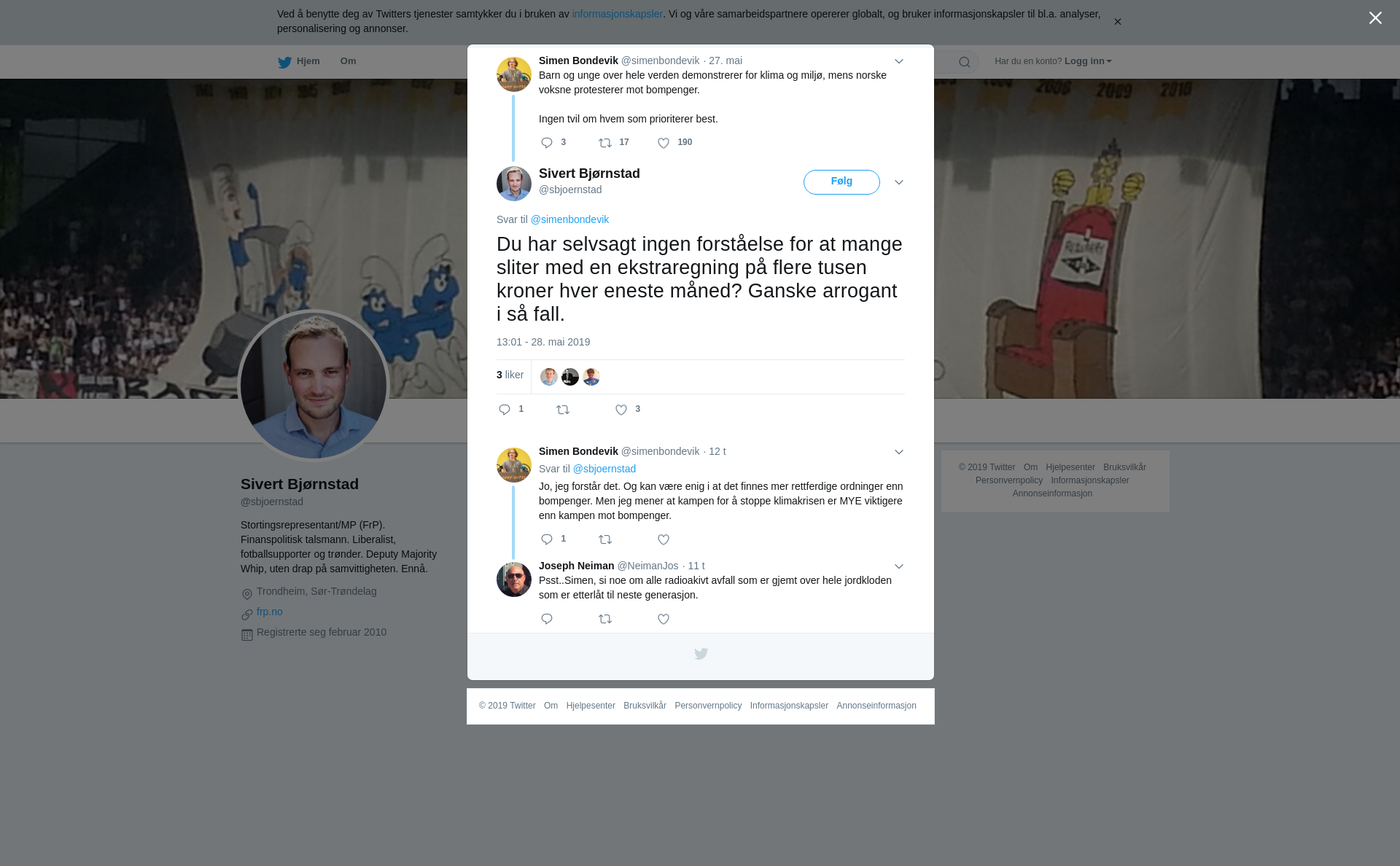
Task: Reply to Simen Bondevik's top tweet
Action: (x=547, y=144)
